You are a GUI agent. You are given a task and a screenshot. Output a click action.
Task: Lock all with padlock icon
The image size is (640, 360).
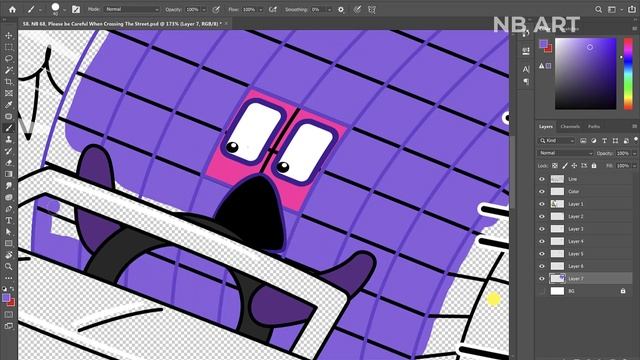pos(594,166)
